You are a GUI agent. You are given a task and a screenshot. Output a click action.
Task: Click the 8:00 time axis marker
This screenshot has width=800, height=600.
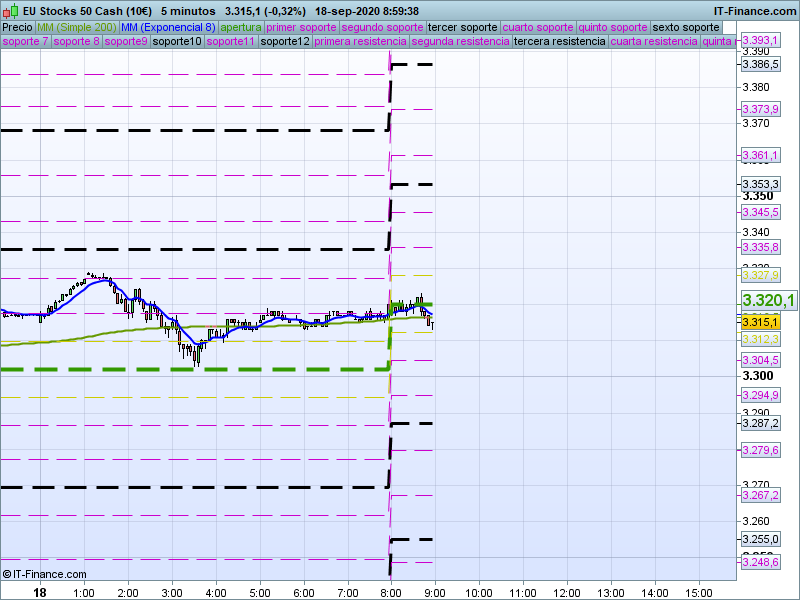tap(391, 593)
